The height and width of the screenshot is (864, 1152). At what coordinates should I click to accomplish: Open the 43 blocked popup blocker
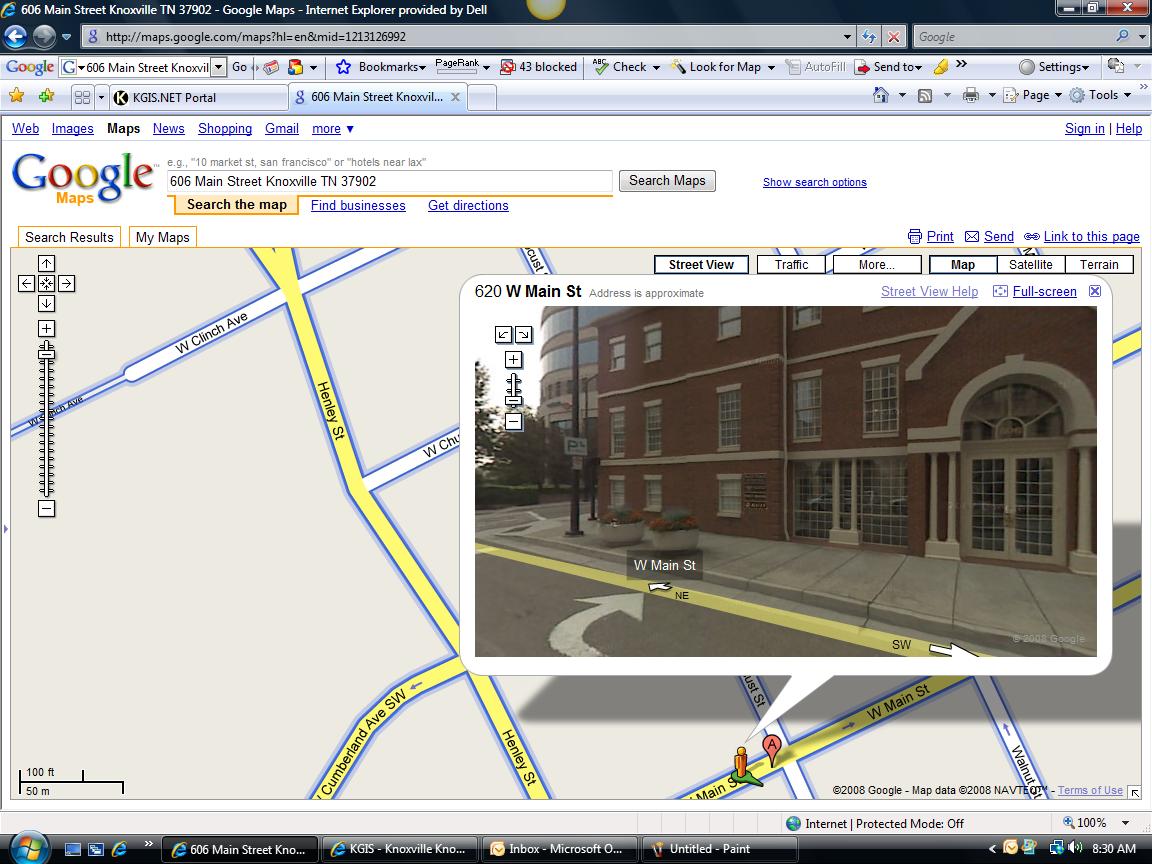pyautogui.click(x=539, y=67)
